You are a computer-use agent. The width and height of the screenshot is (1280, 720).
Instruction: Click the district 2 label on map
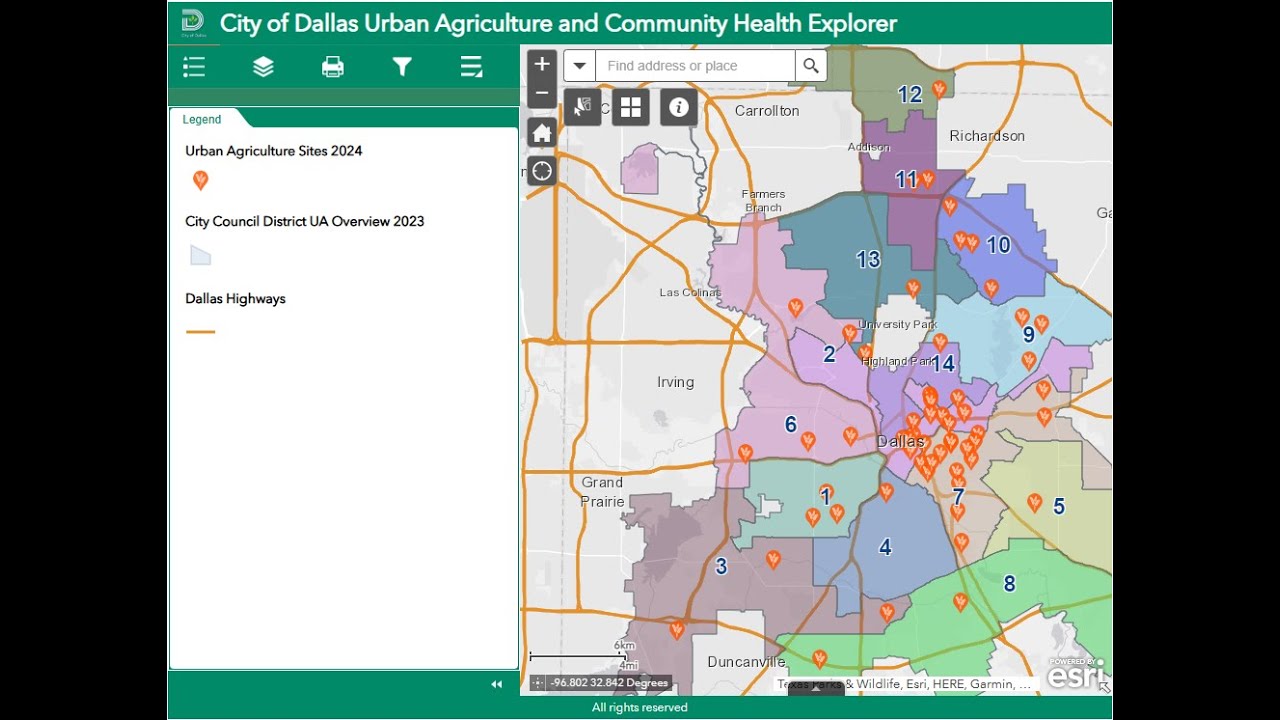click(x=829, y=354)
